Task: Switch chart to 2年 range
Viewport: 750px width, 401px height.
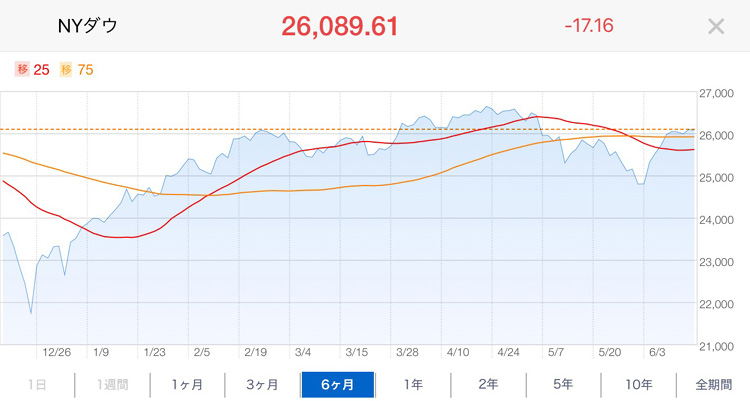Action: point(488,385)
